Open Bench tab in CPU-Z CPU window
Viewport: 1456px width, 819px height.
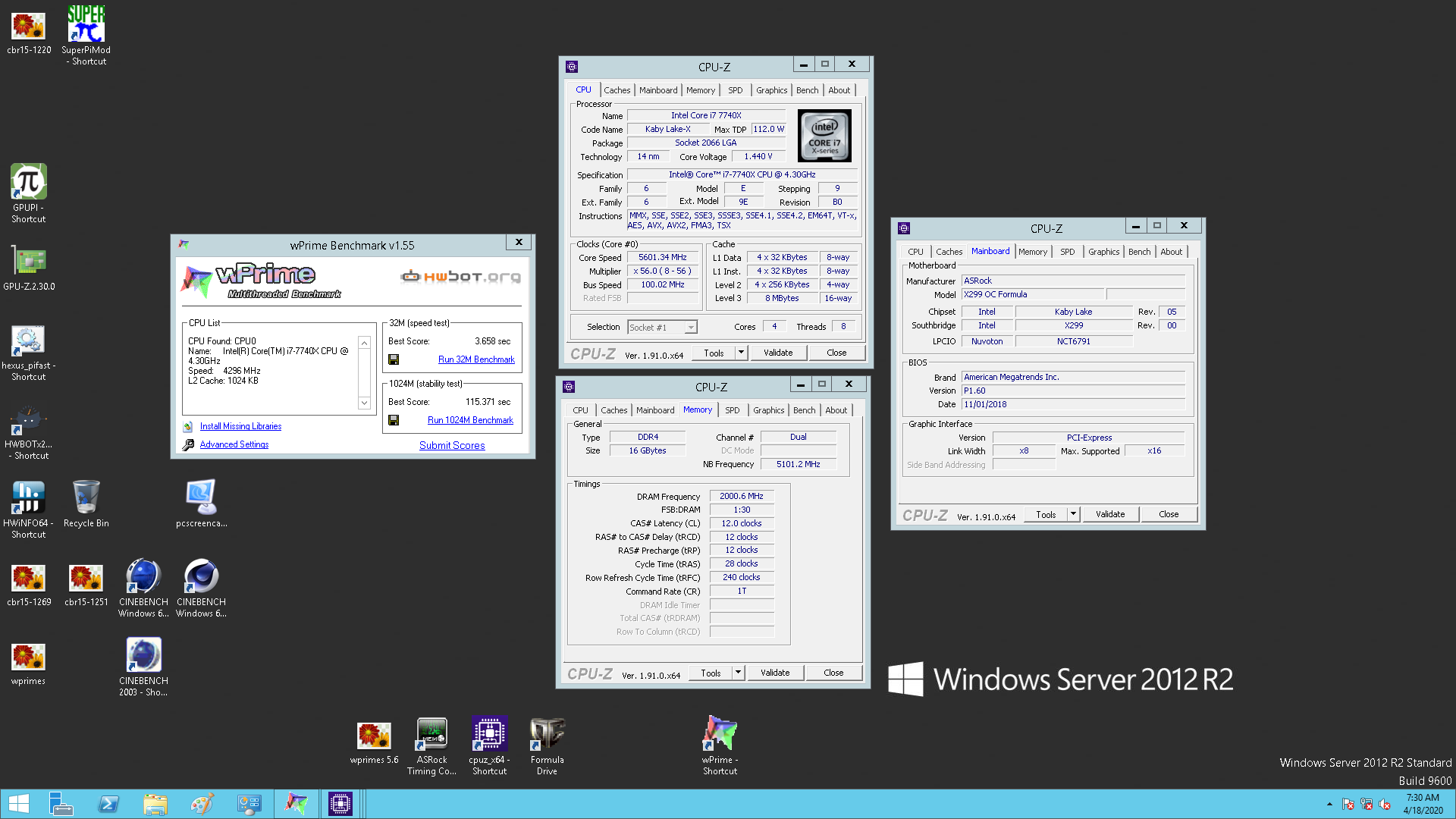[807, 90]
